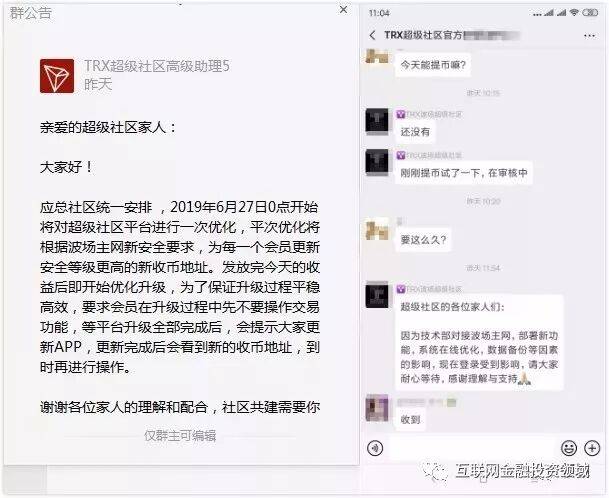Tap the avatar beside 今天能提币嘛?

[377, 57]
